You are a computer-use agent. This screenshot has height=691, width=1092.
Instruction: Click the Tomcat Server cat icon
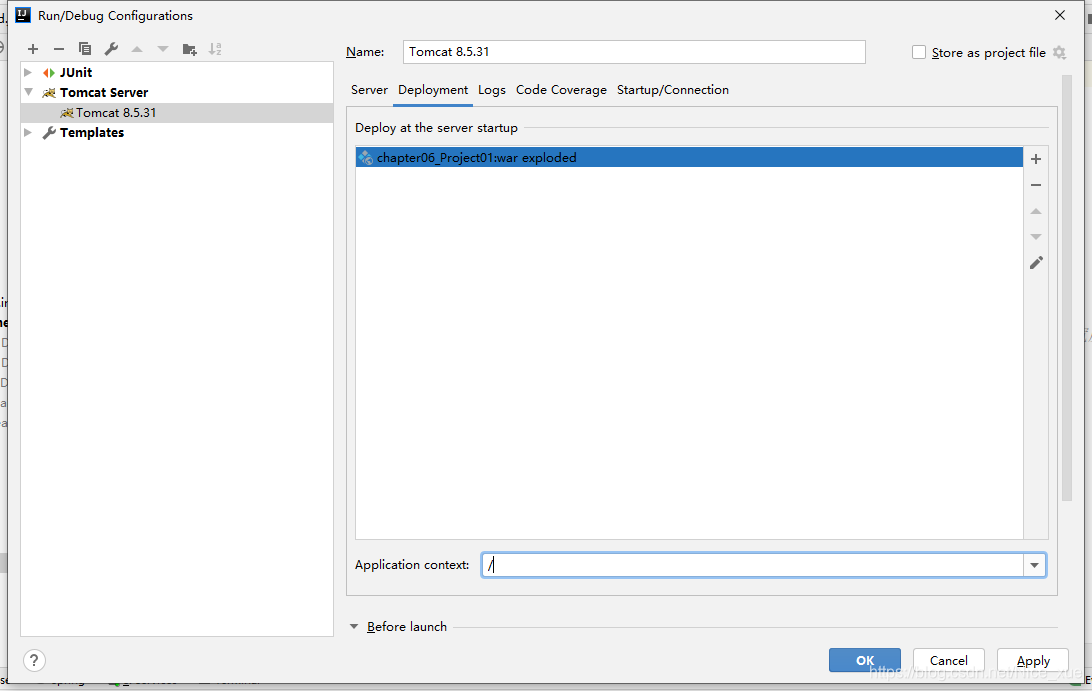coord(49,93)
